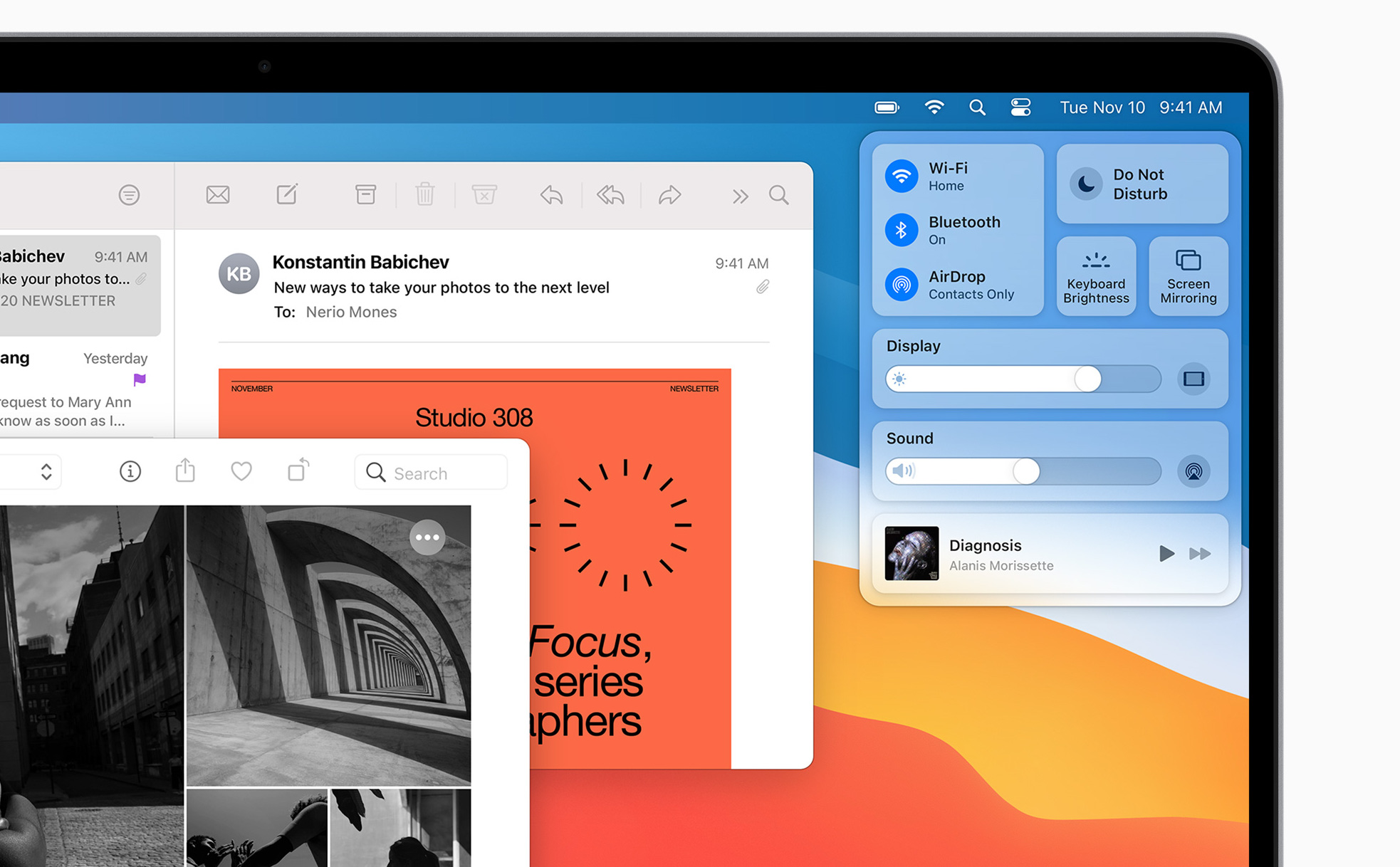Expand more Mail toolbar items chevron
Screen dimensions: 1400x867
pos(740,196)
